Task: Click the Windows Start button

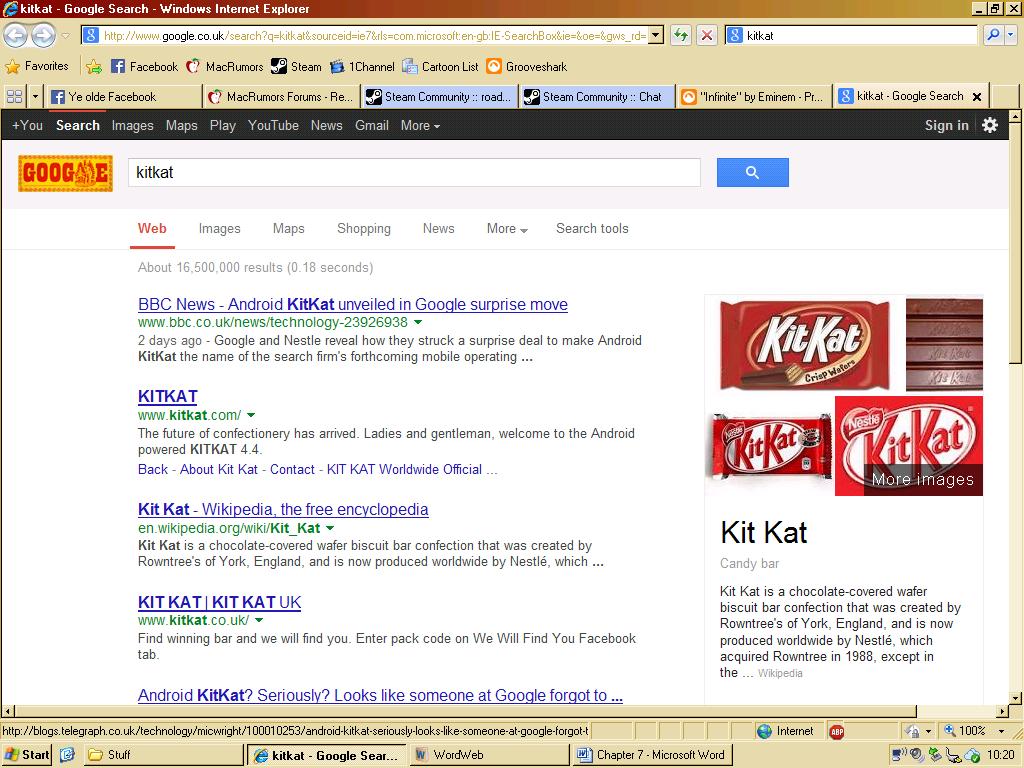Action: pyautogui.click(x=27, y=755)
